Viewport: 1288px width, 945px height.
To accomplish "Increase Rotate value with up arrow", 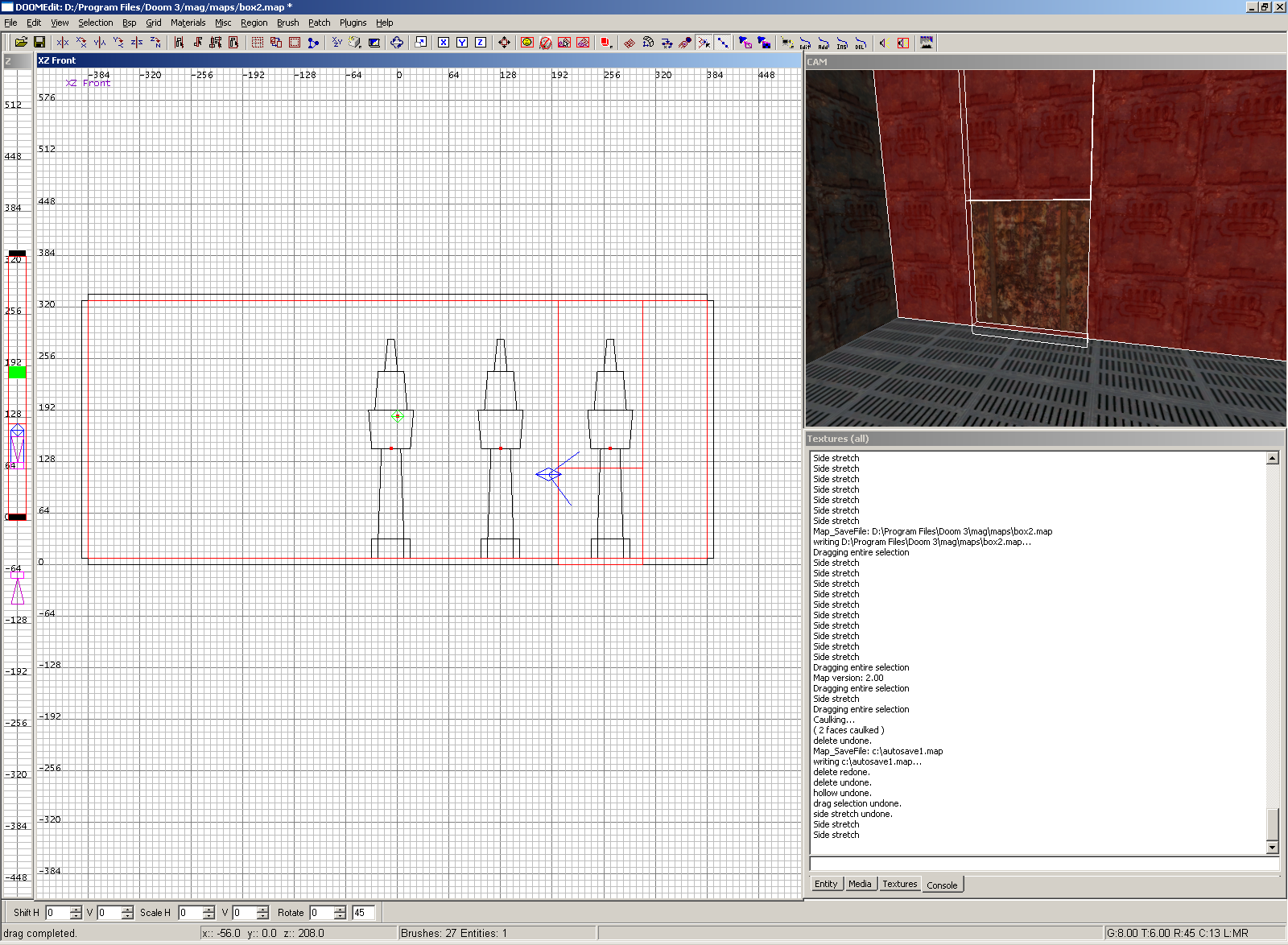I will point(340,909).
